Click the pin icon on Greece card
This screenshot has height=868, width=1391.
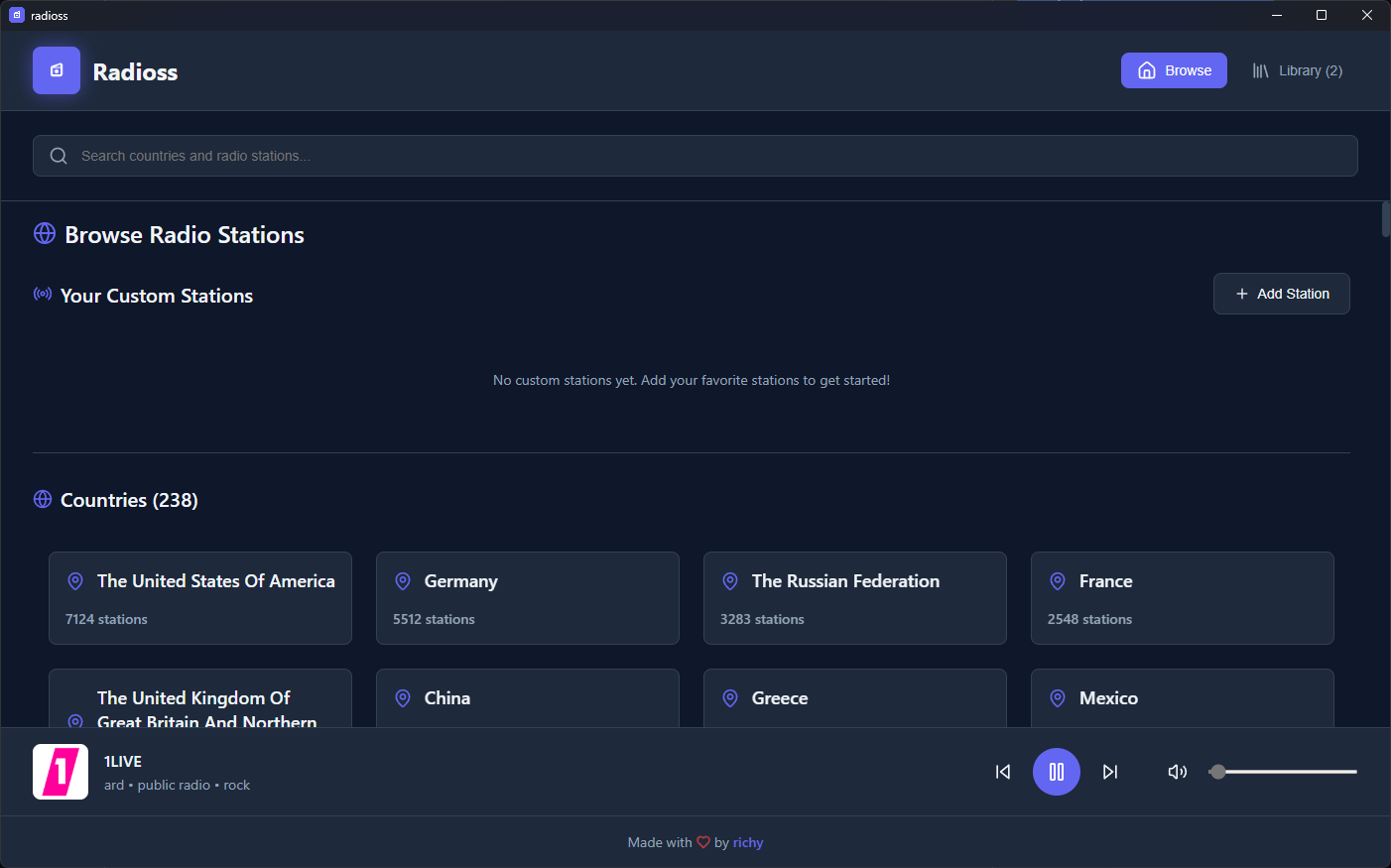[730, 698]
